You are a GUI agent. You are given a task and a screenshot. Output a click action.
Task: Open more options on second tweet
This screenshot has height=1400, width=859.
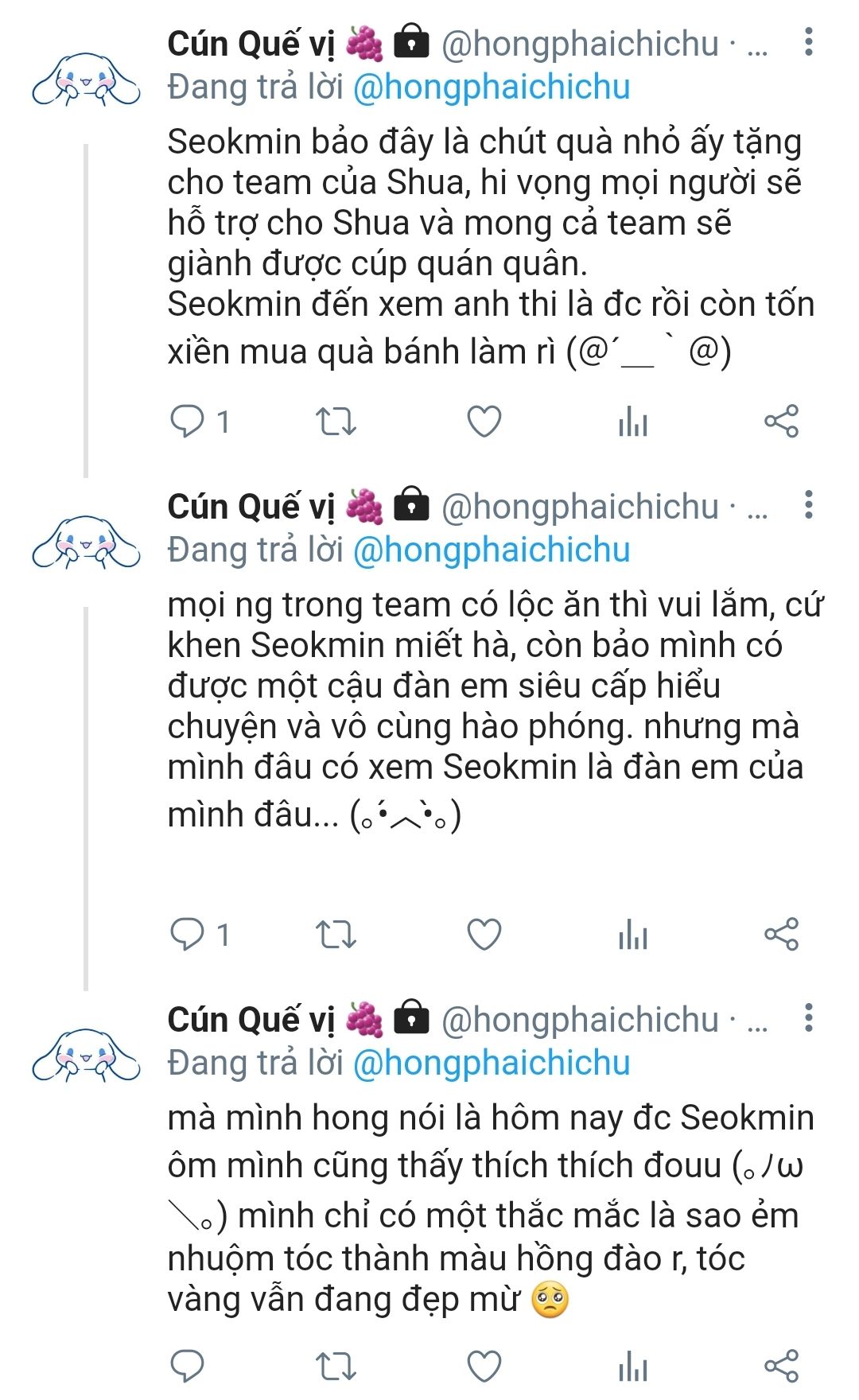click(808, 505)
